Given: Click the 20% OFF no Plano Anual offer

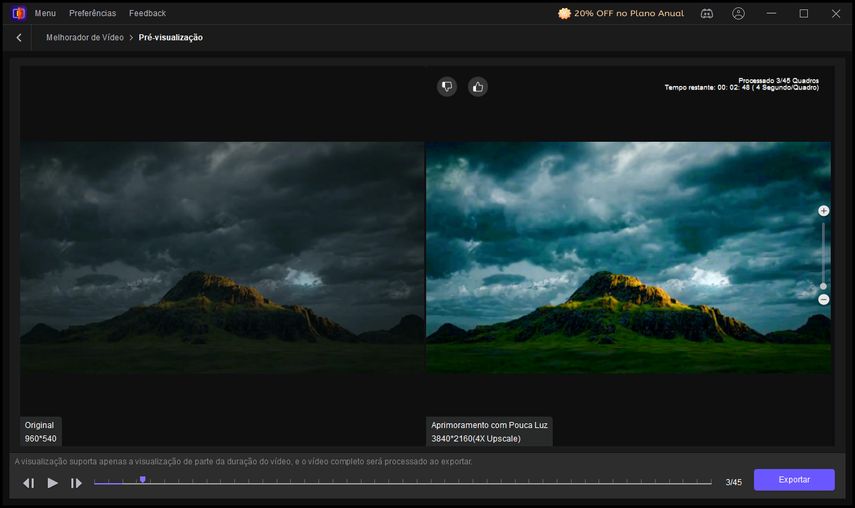Looking at the screenshot, I should click(621, 13).
